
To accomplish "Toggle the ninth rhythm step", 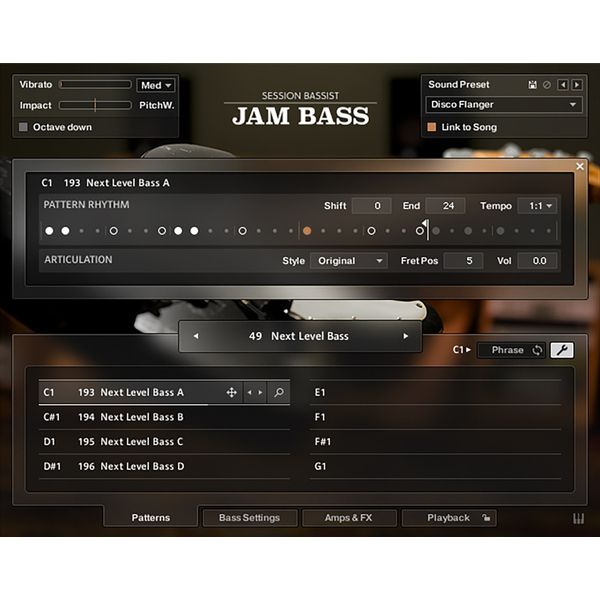I will point(178,231).
